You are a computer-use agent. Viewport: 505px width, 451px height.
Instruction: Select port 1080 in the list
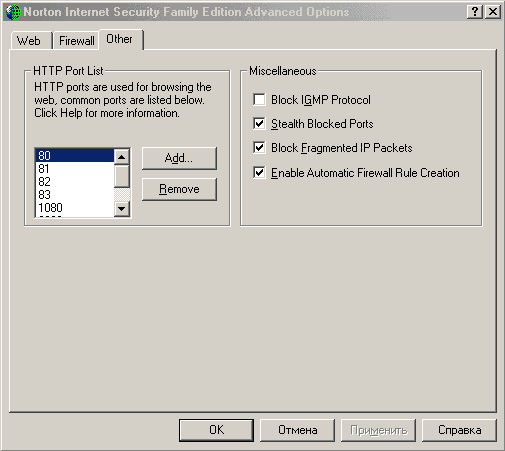click(75, 208)
